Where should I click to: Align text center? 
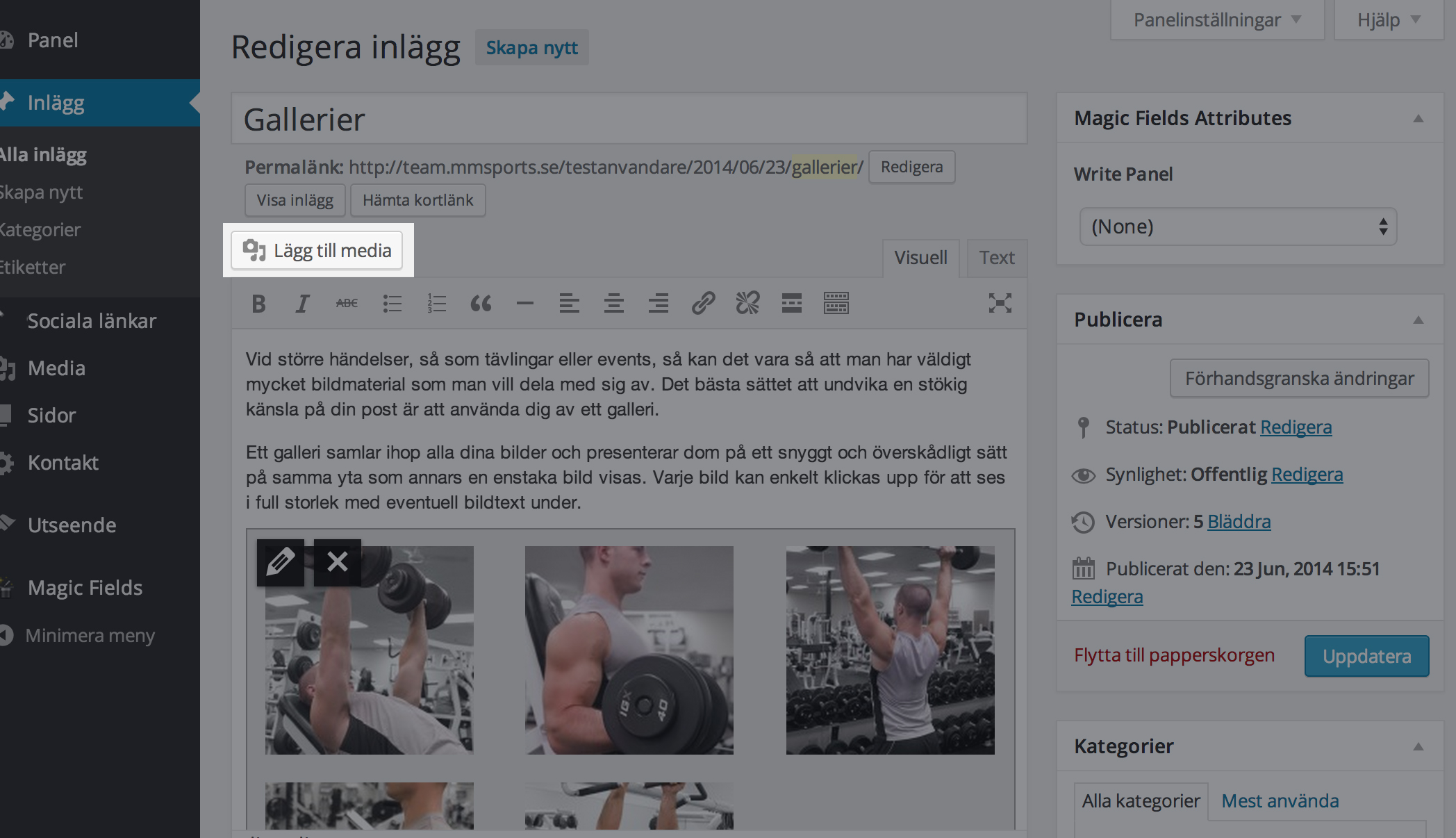click(x=614, y=304)
